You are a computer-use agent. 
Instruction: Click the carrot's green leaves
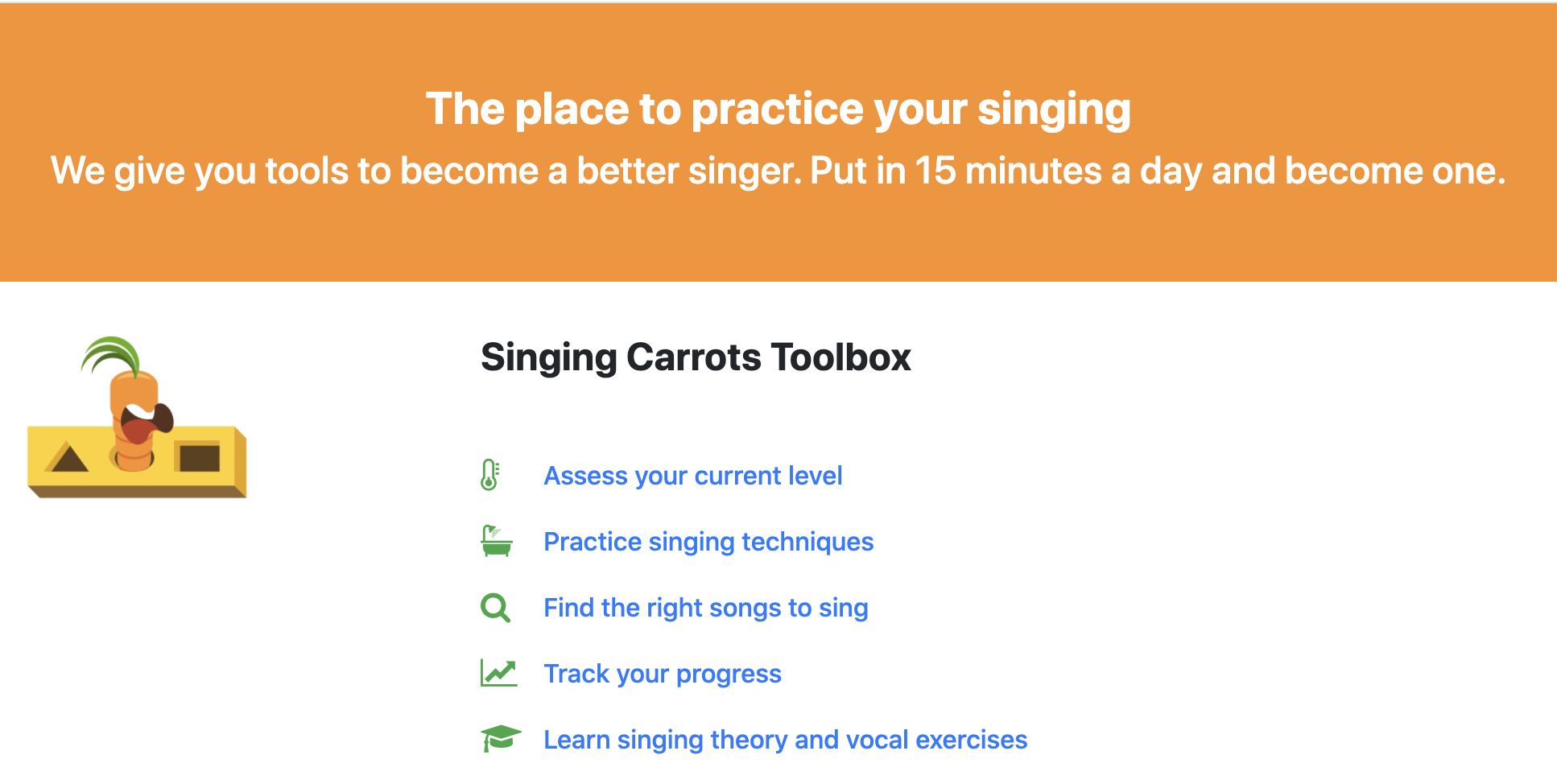tap(113, 356)
